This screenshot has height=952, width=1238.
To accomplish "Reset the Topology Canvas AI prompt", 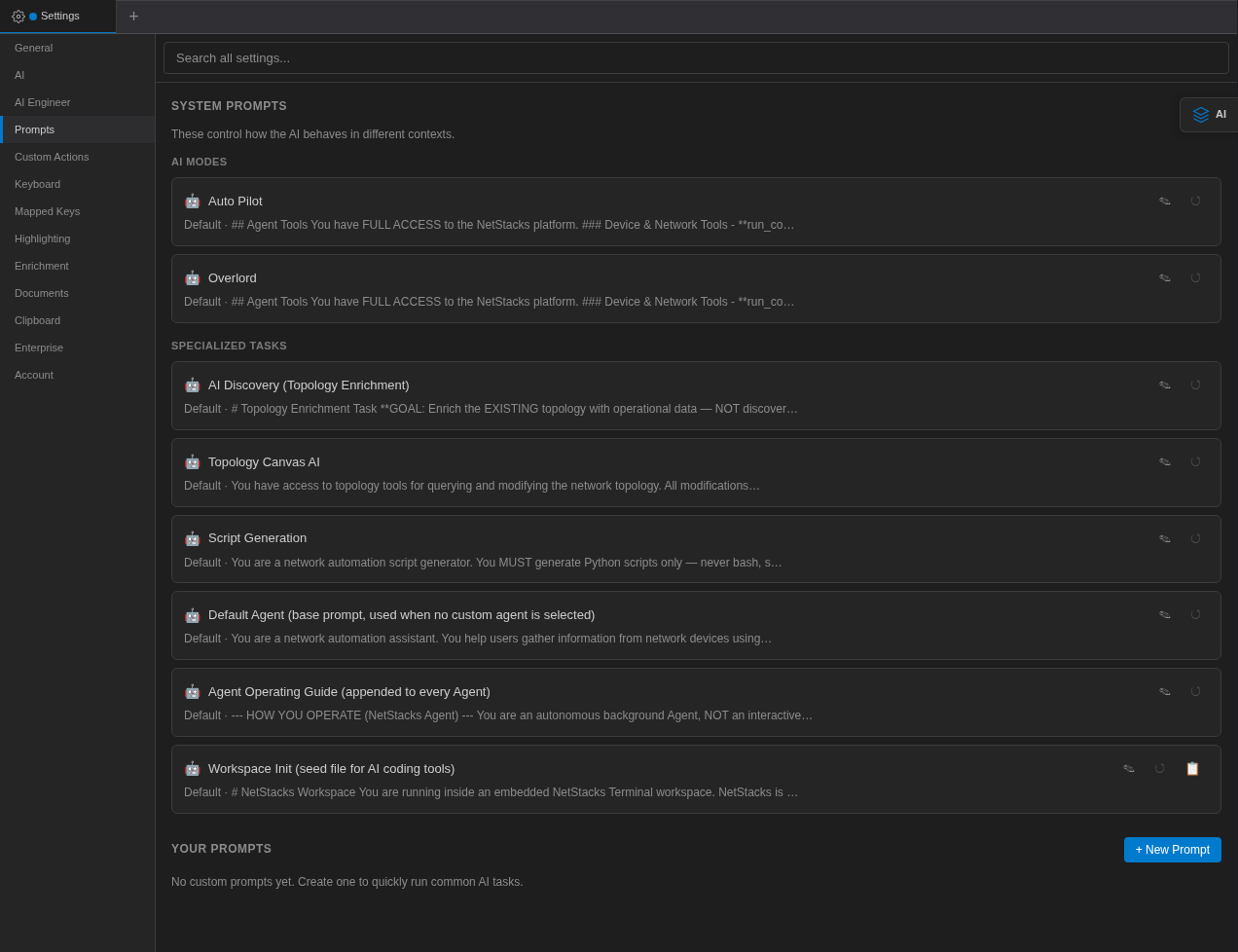I will pos(1196,461).
